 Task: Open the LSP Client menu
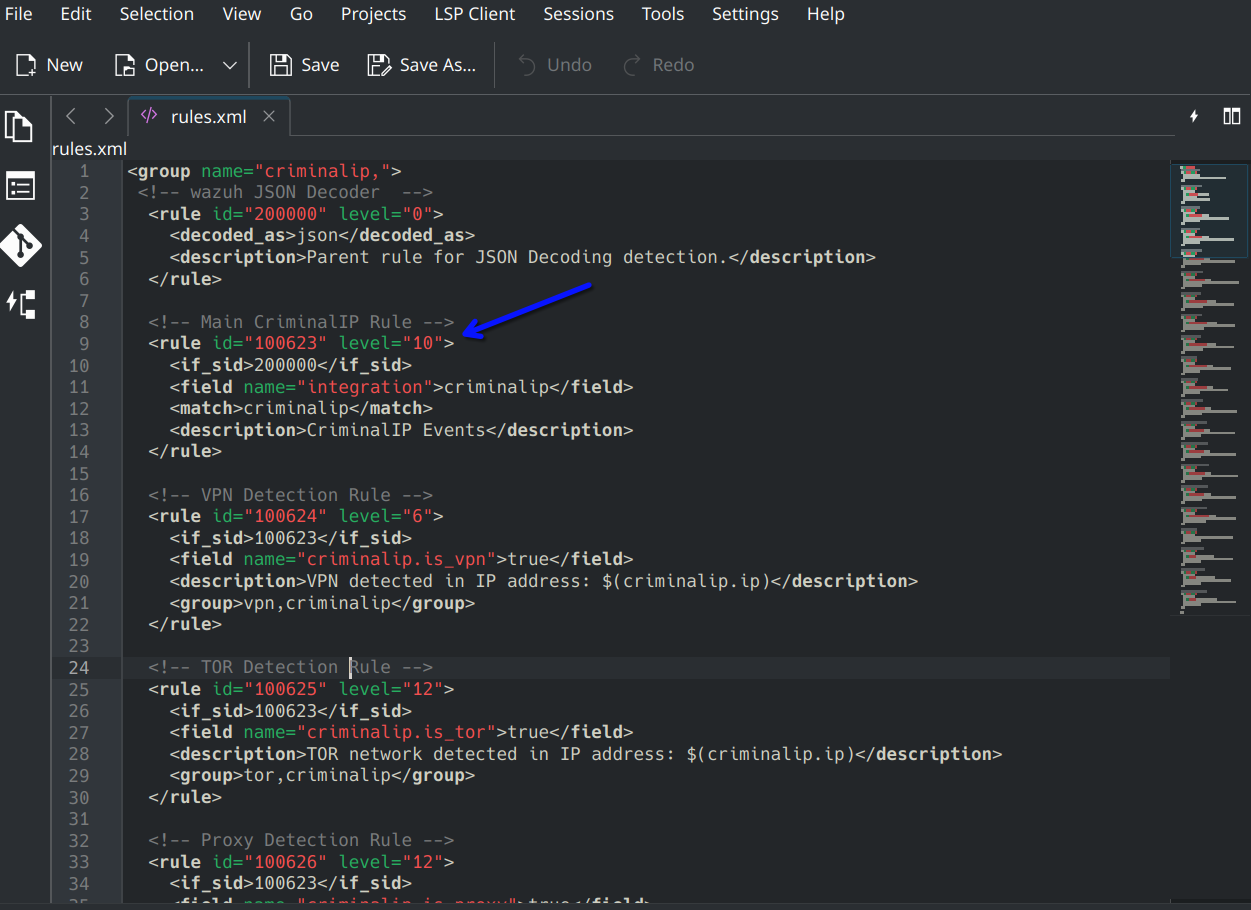(474, 14)
